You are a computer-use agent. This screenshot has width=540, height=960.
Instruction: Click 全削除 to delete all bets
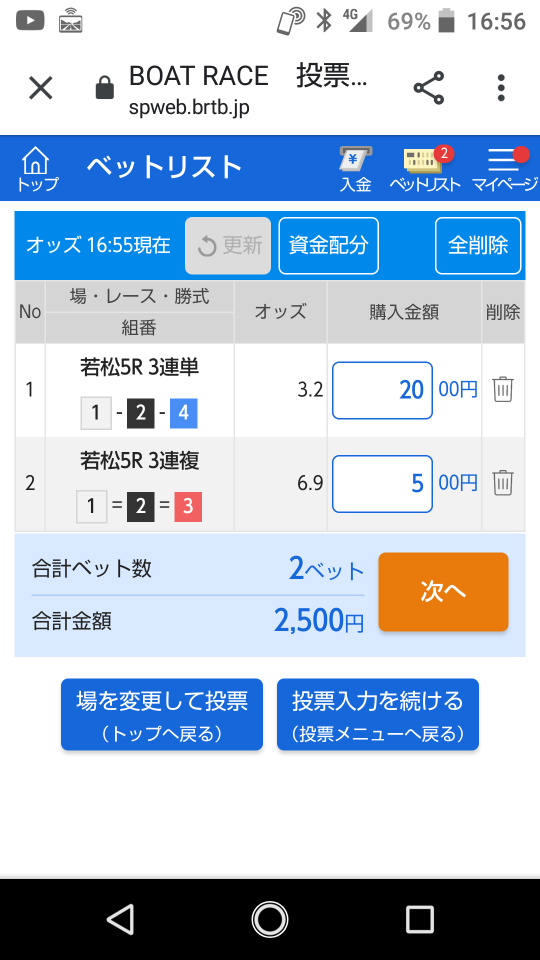(478, 246)
